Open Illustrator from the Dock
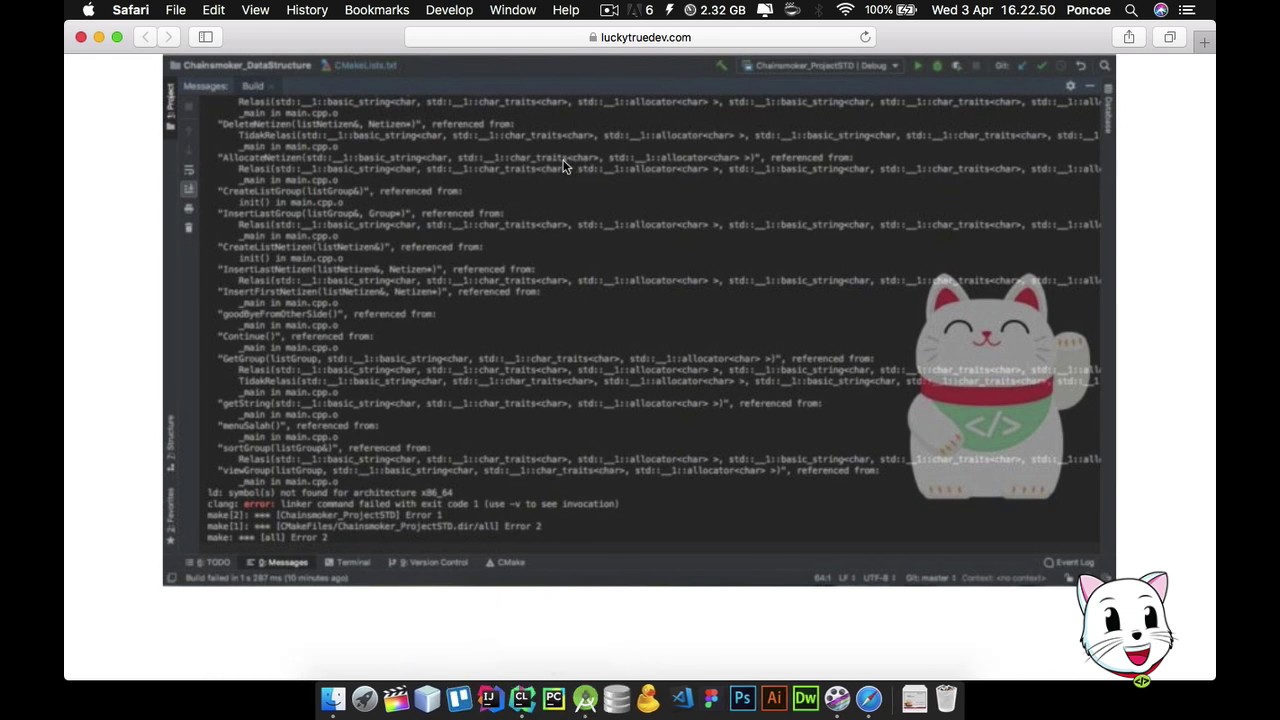Viewport: 1280px width, 720px height. click(x=774, y=698)
